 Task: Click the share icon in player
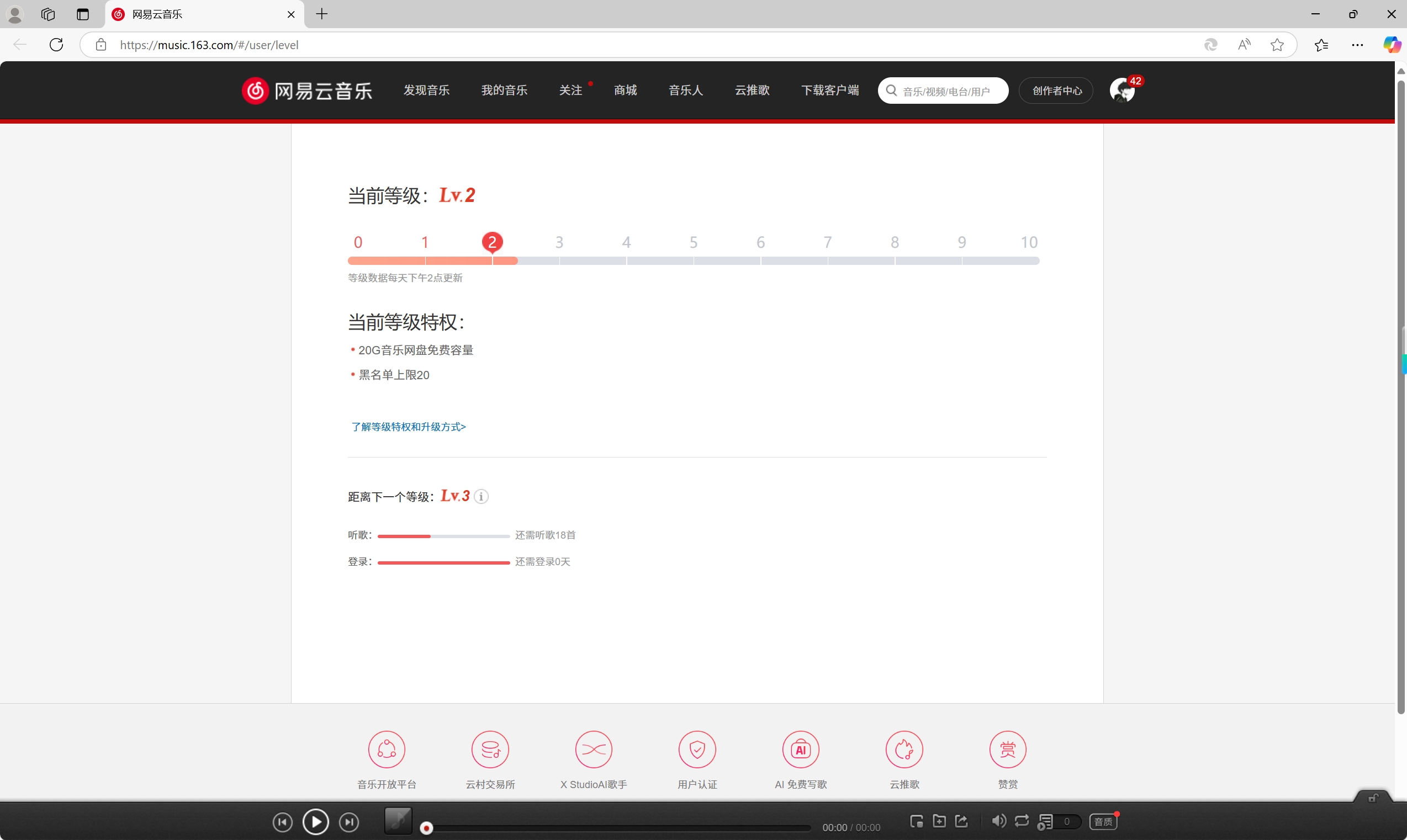tap(961, 821)
